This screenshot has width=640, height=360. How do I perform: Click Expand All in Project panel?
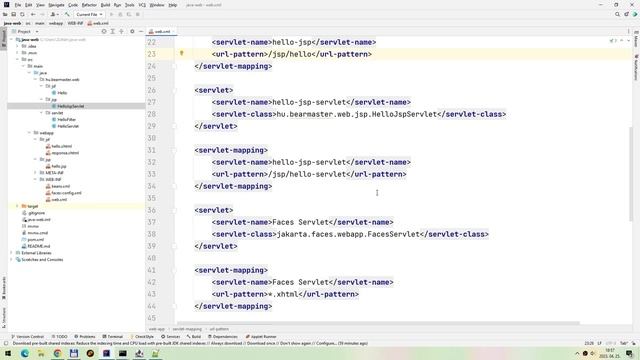[x=113, y=31]
